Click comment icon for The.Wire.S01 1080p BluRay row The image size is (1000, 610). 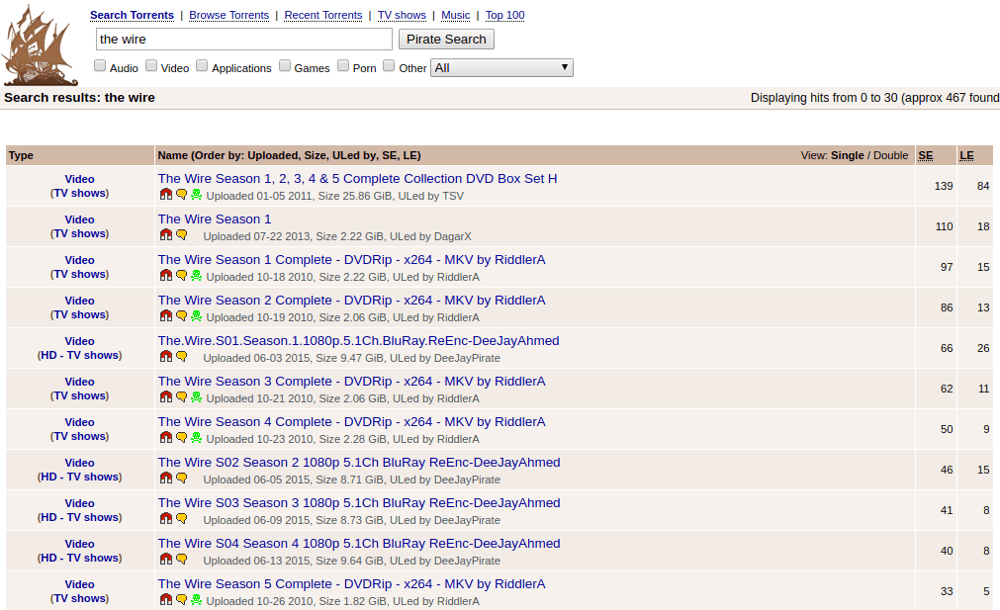coord(182,357)
